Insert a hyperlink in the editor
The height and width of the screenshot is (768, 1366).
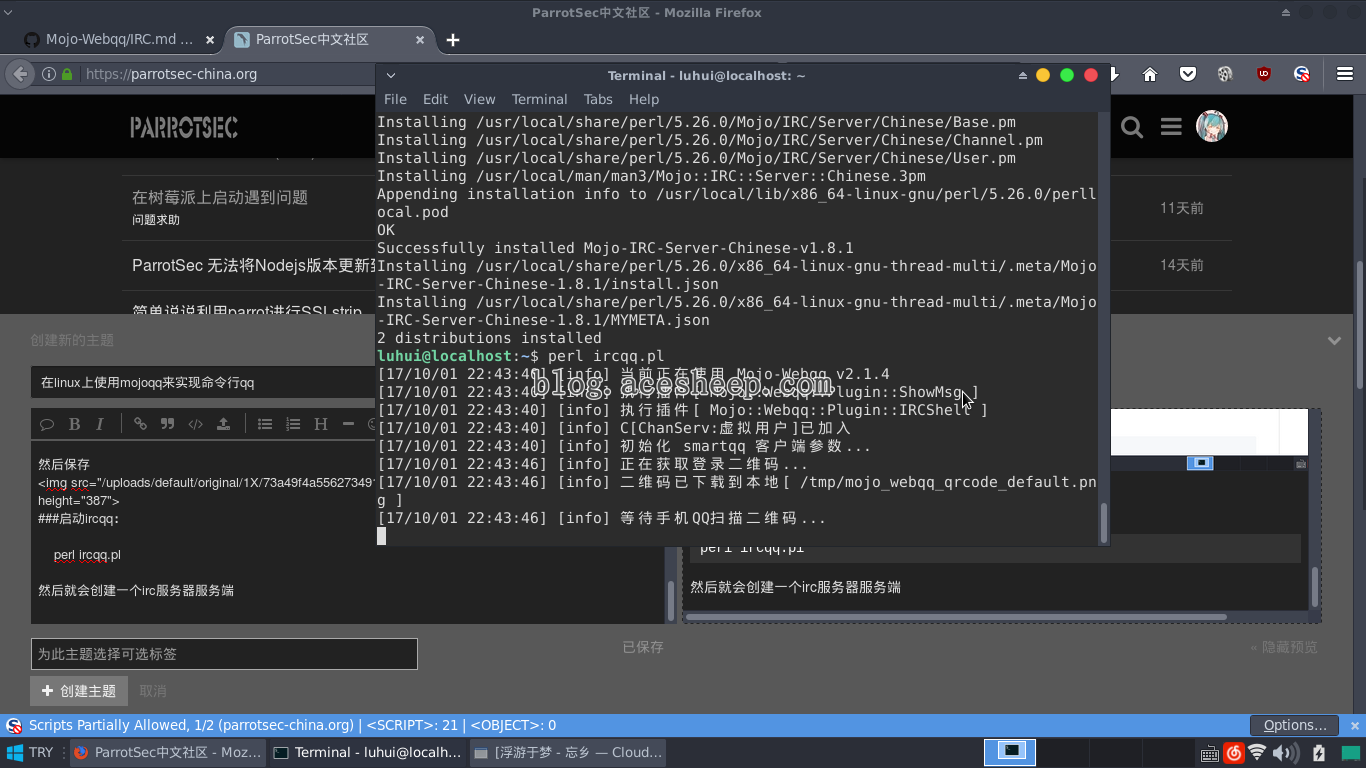(140, 424)
